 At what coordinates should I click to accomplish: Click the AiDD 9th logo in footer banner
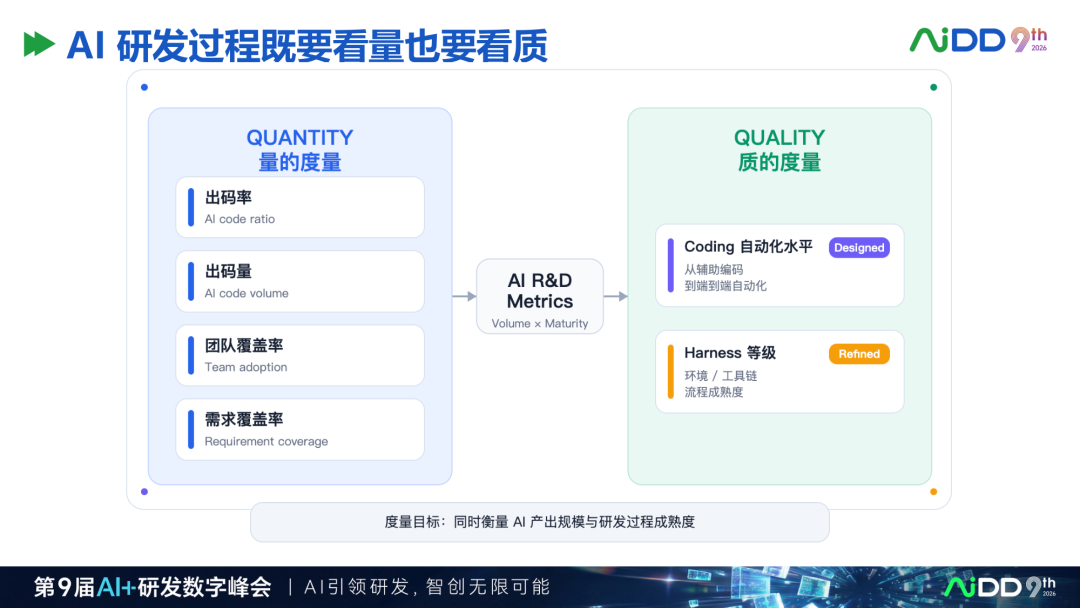(999, 587)
